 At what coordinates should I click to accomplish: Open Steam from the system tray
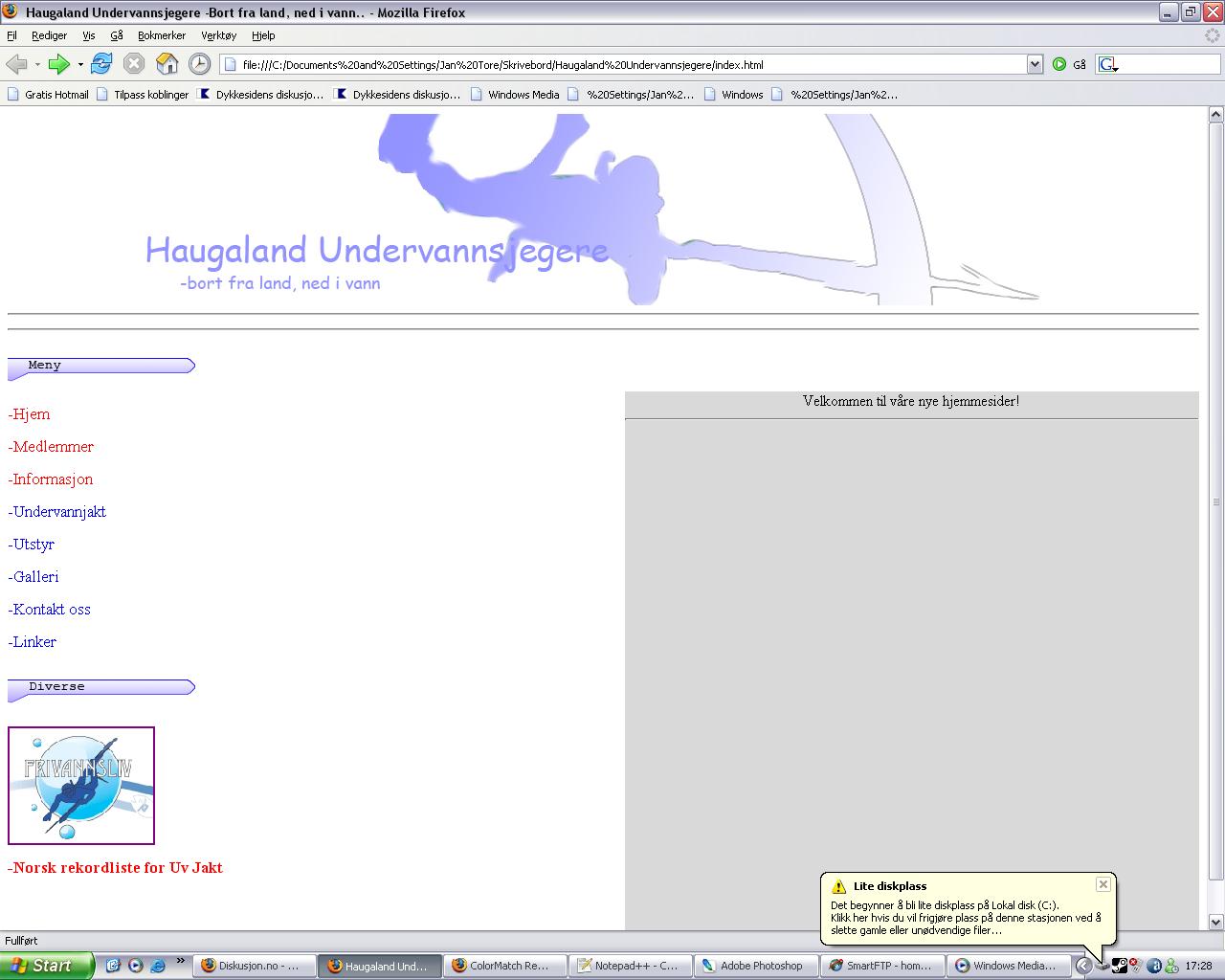1119,966
